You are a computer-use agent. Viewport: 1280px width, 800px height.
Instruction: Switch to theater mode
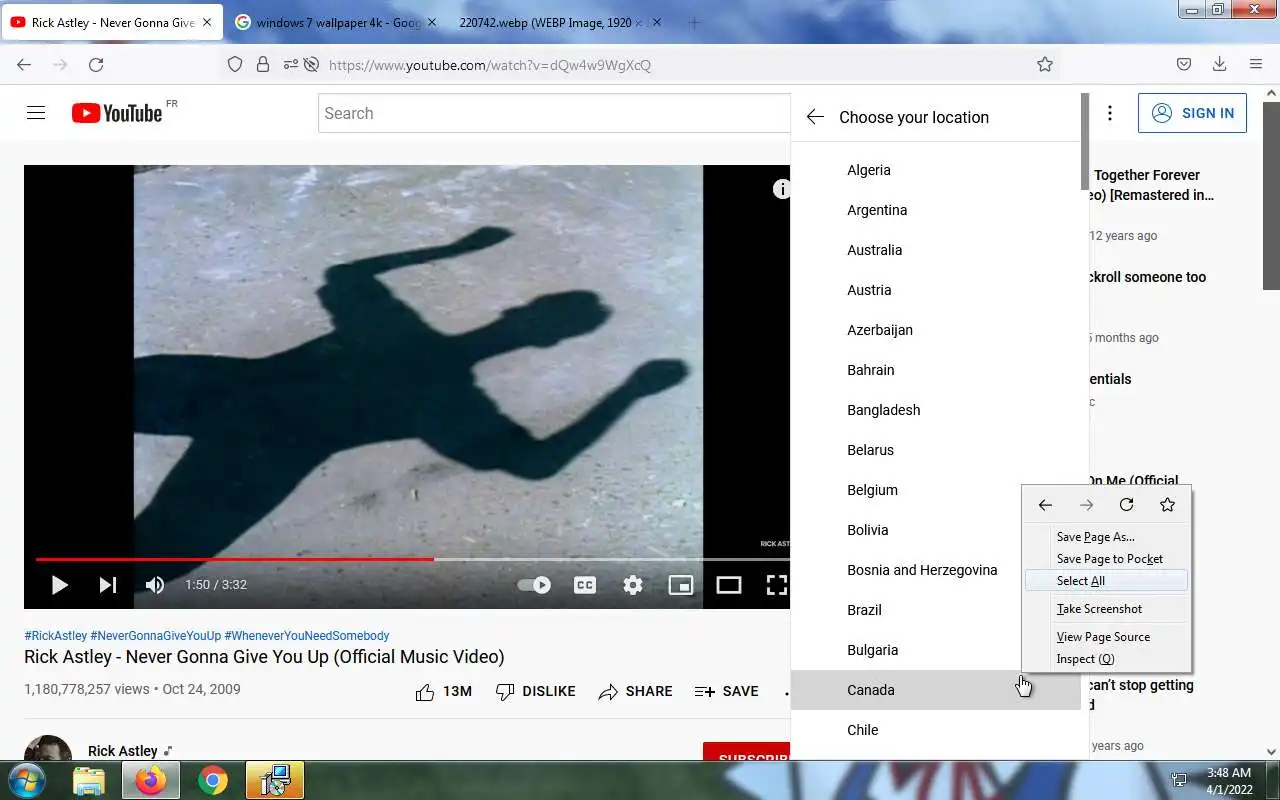coord(729,585)
